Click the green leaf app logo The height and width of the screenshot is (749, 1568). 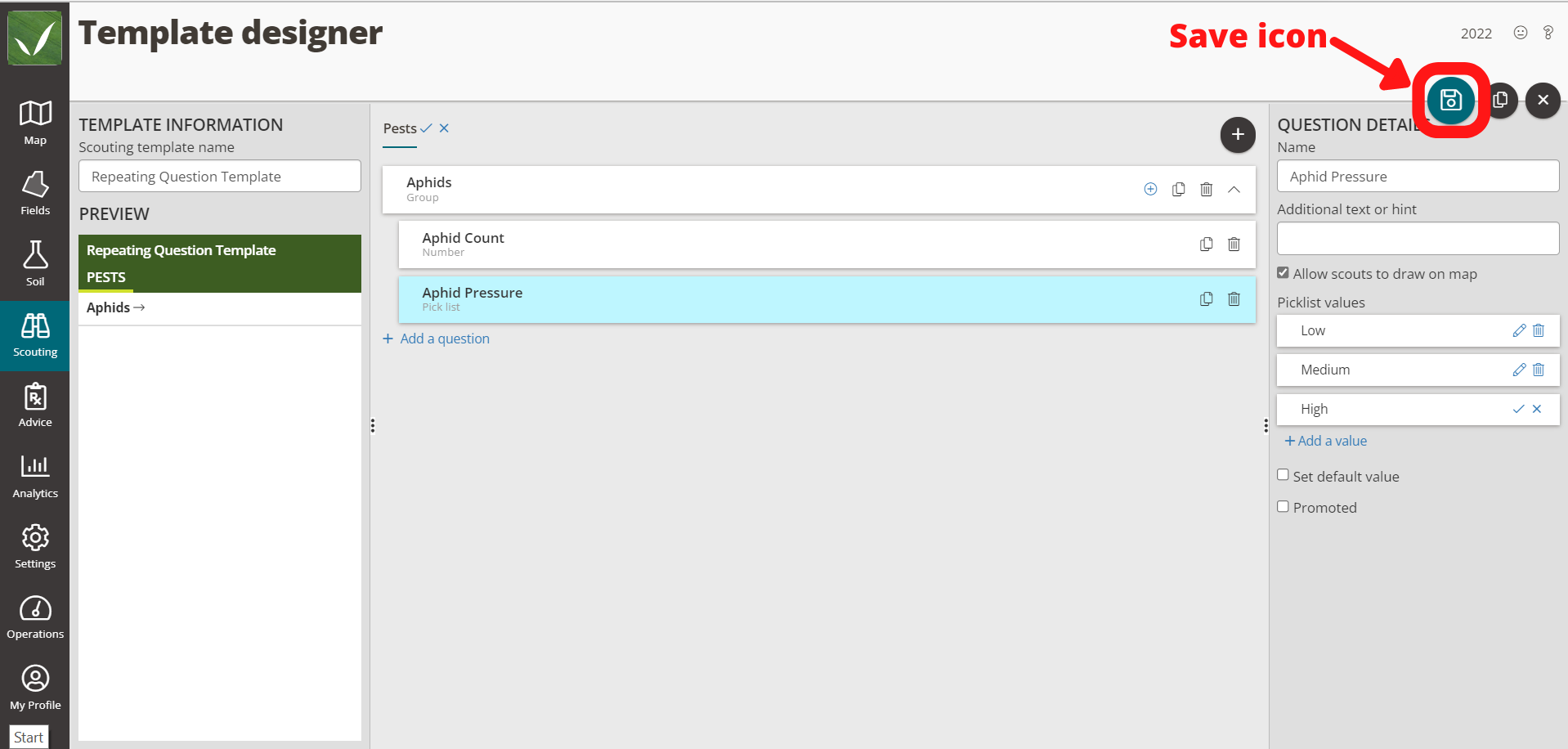coord(34,38)
